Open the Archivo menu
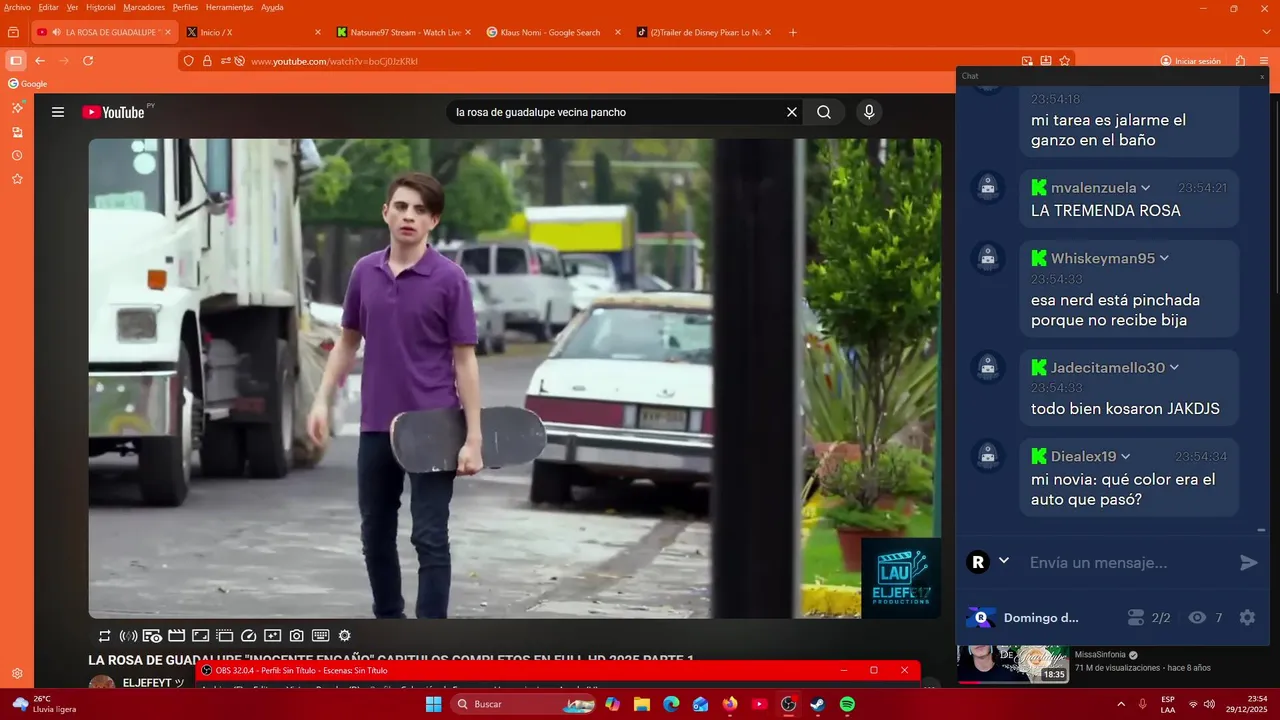The image size is (1280, 720). pos(17,7)
